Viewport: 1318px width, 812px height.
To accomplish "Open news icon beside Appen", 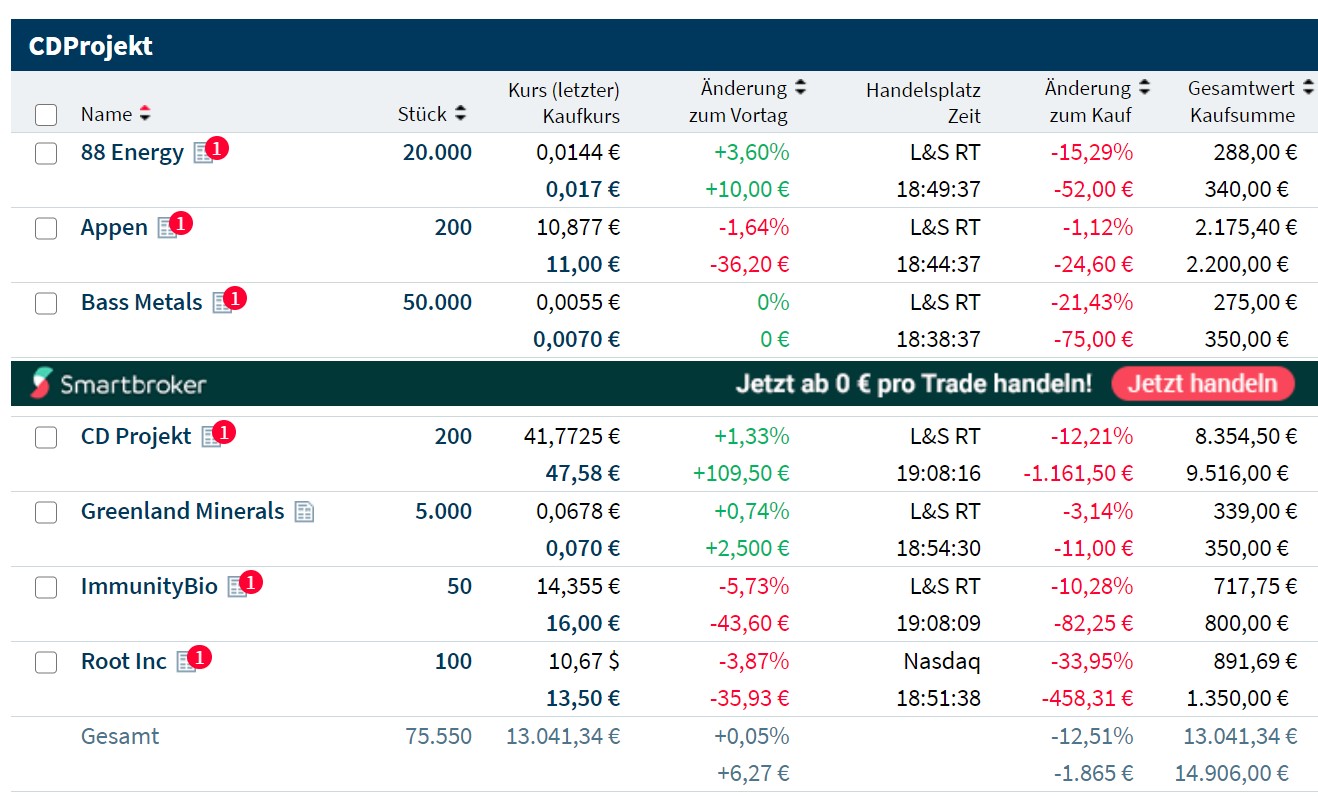I will coord(167,228).
